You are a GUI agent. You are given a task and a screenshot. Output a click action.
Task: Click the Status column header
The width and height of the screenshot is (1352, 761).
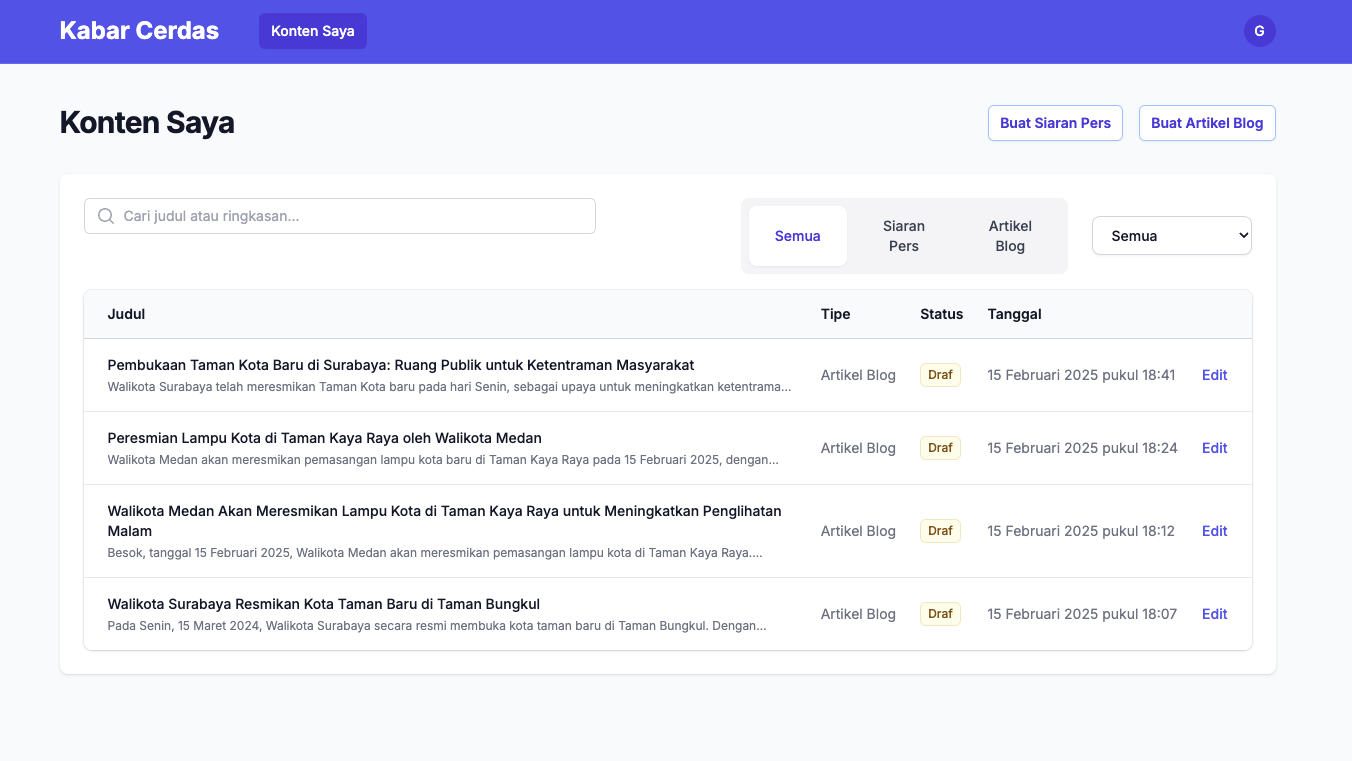pos(941,314)
